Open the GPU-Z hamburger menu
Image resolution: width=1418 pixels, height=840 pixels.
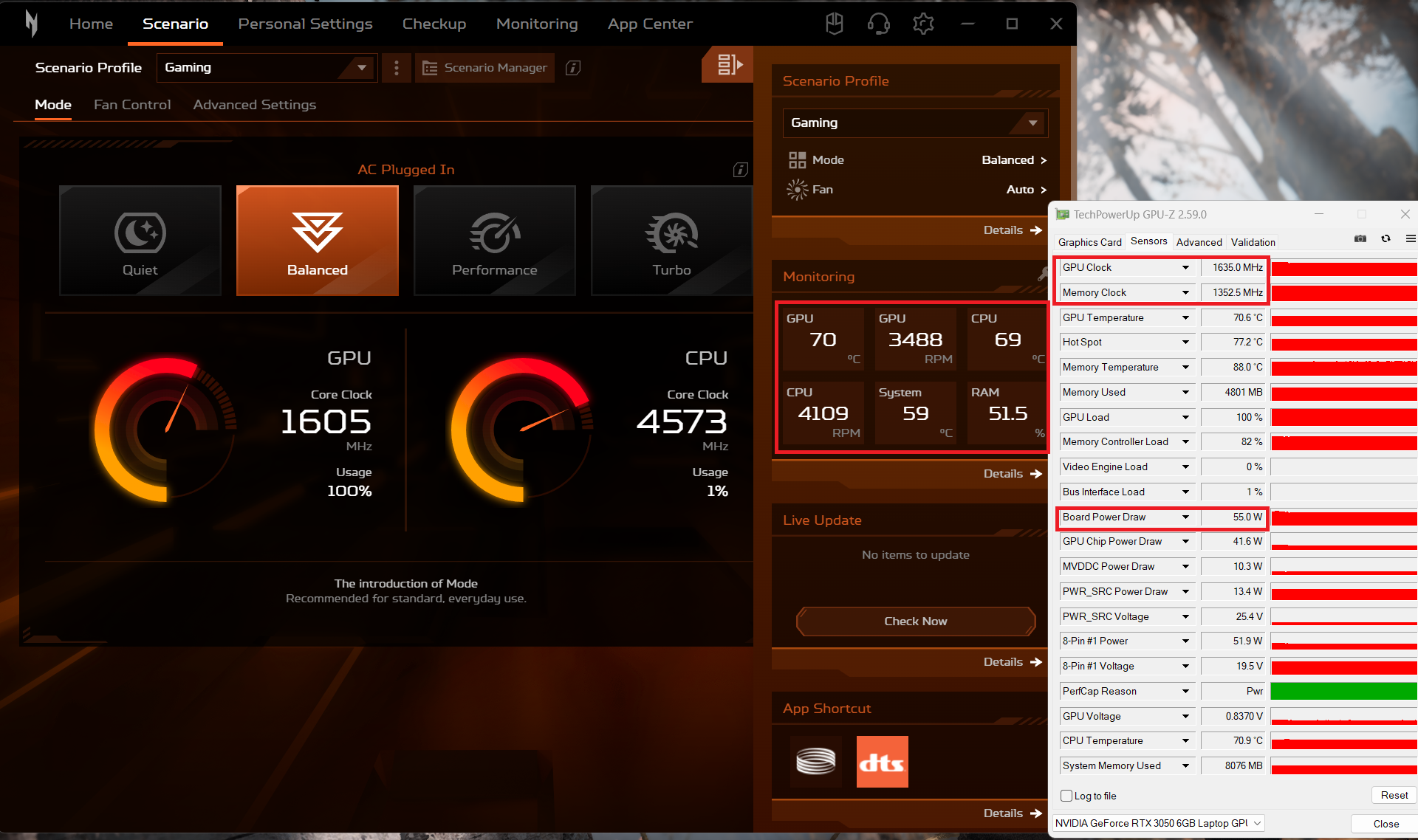tap(1411, 239)
